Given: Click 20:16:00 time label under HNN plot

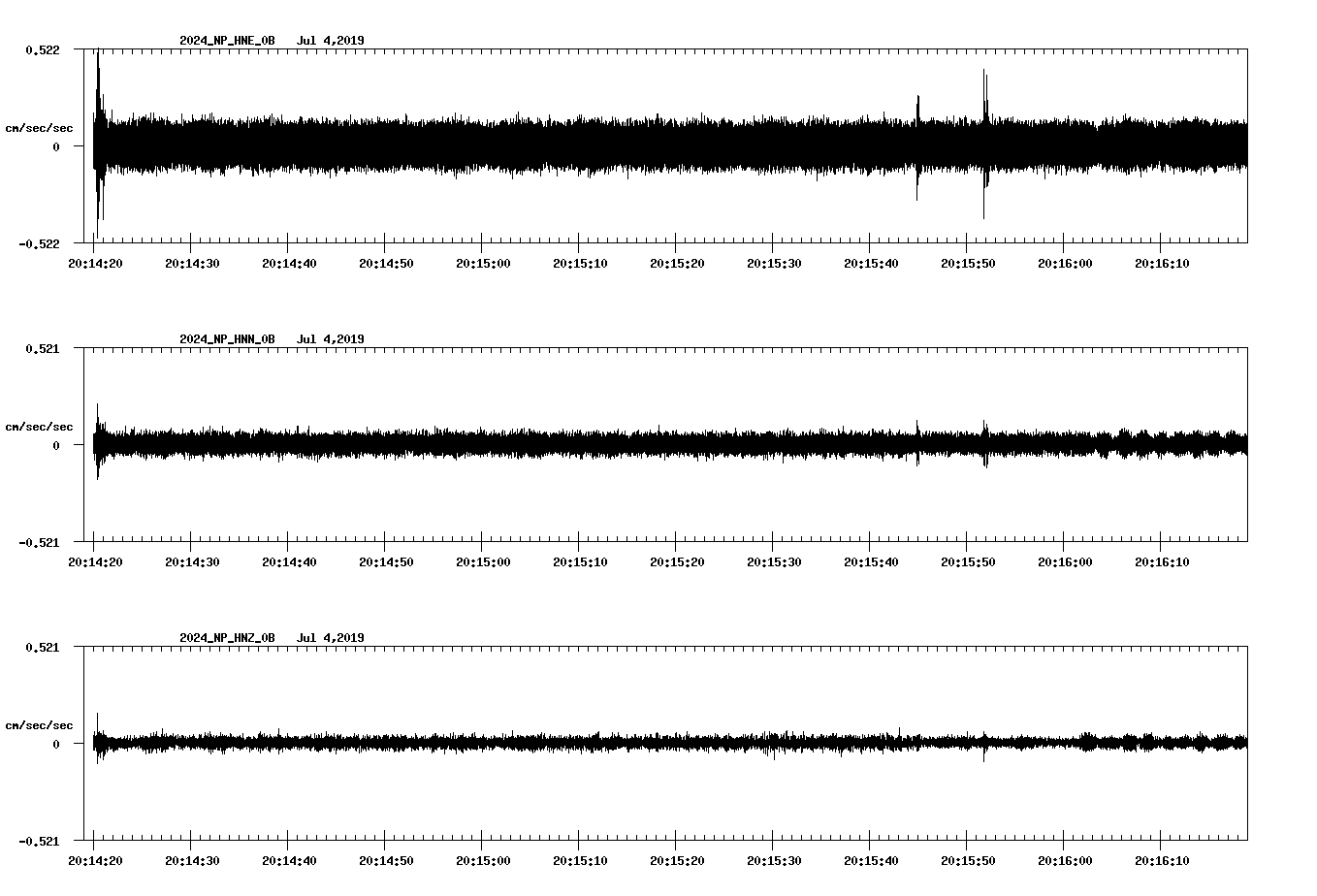Looking at the screenshot, I should click(1065, 562).
